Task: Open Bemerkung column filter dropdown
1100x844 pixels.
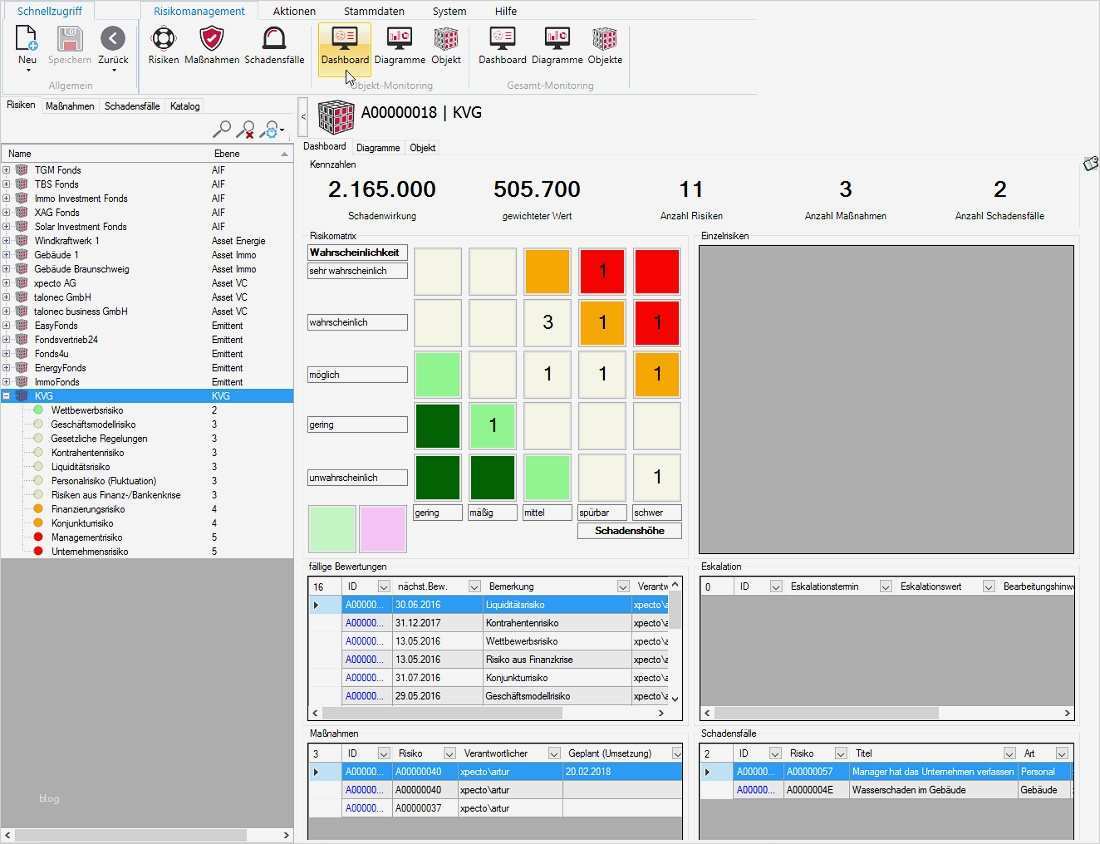Action: 623,587
